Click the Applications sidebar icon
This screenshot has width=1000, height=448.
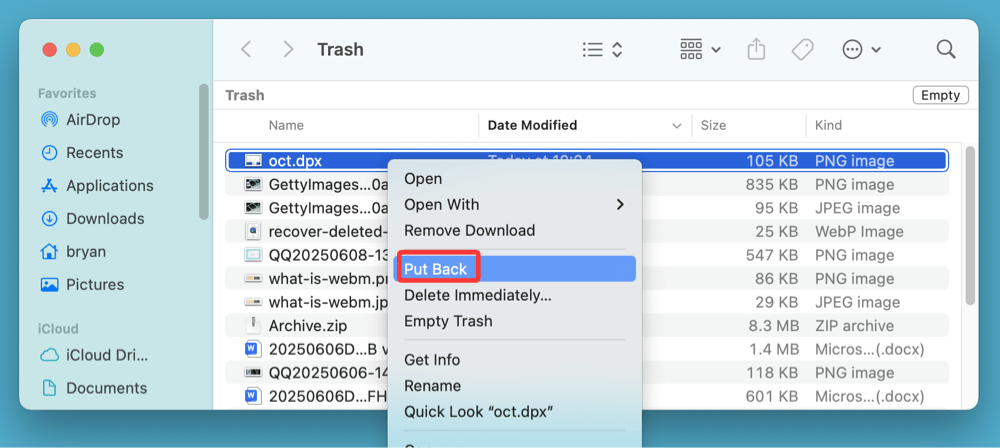coord(49,186)
